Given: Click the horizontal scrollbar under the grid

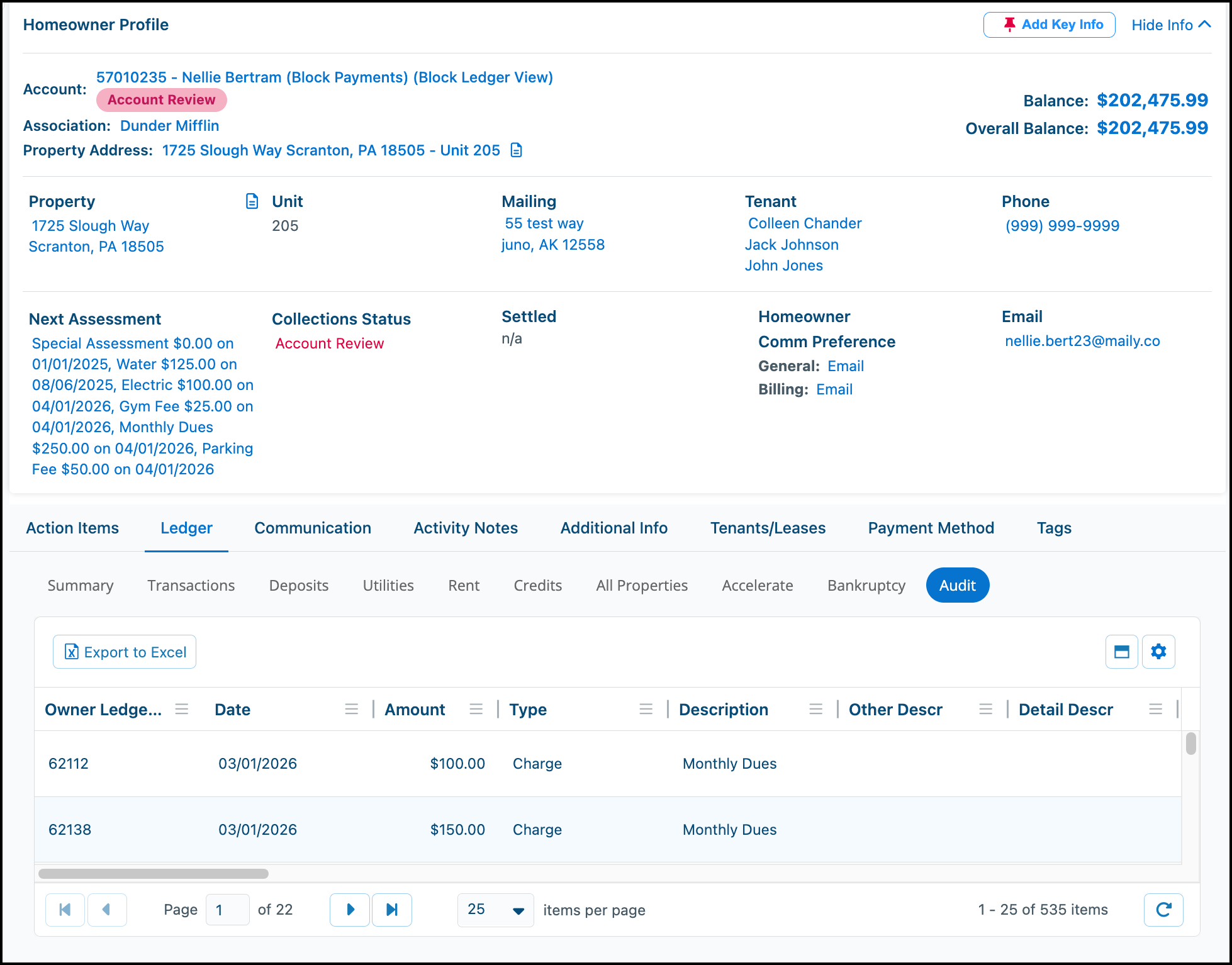Looking at the screenshot, I should [x=154, y=873].
